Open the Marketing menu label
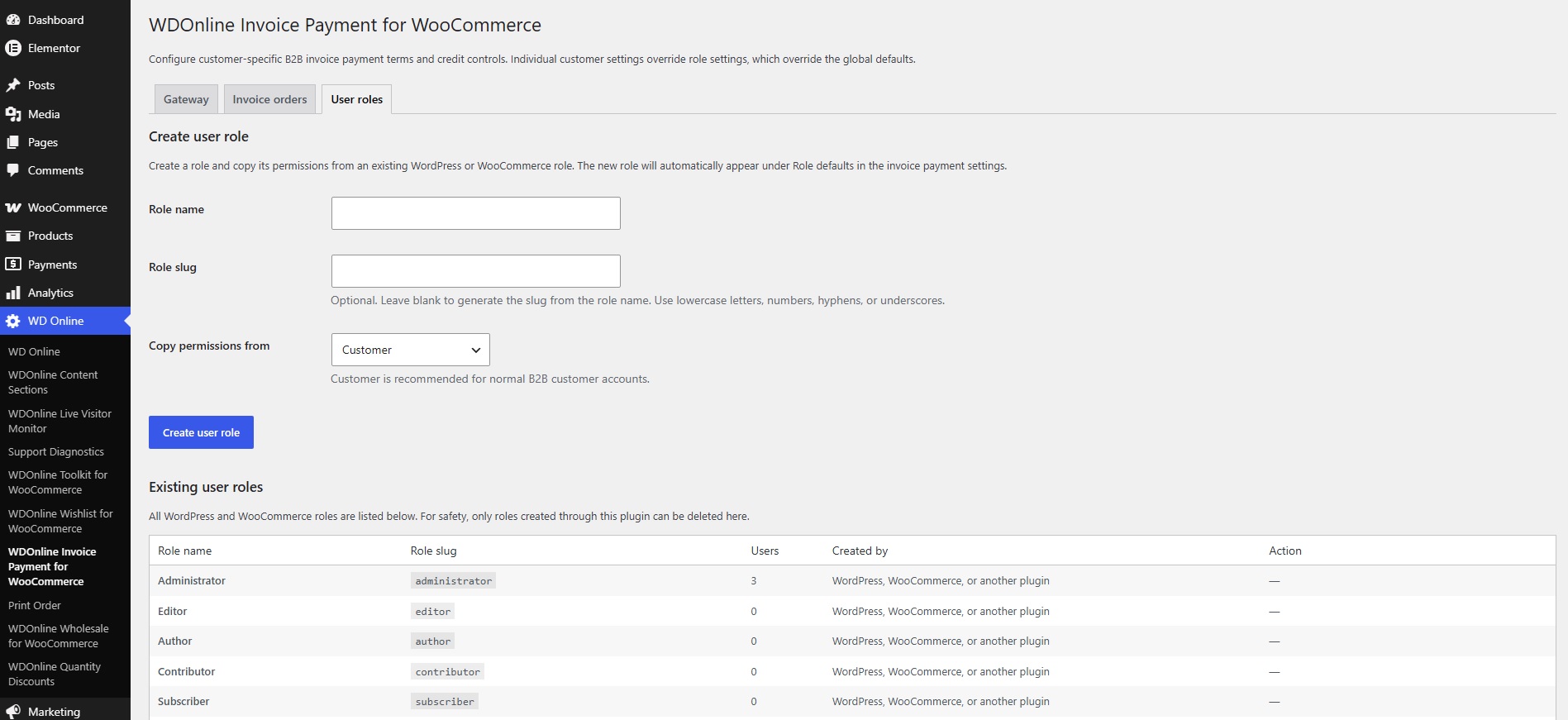Screen dimensions: 1568x720 click(54, 712)
